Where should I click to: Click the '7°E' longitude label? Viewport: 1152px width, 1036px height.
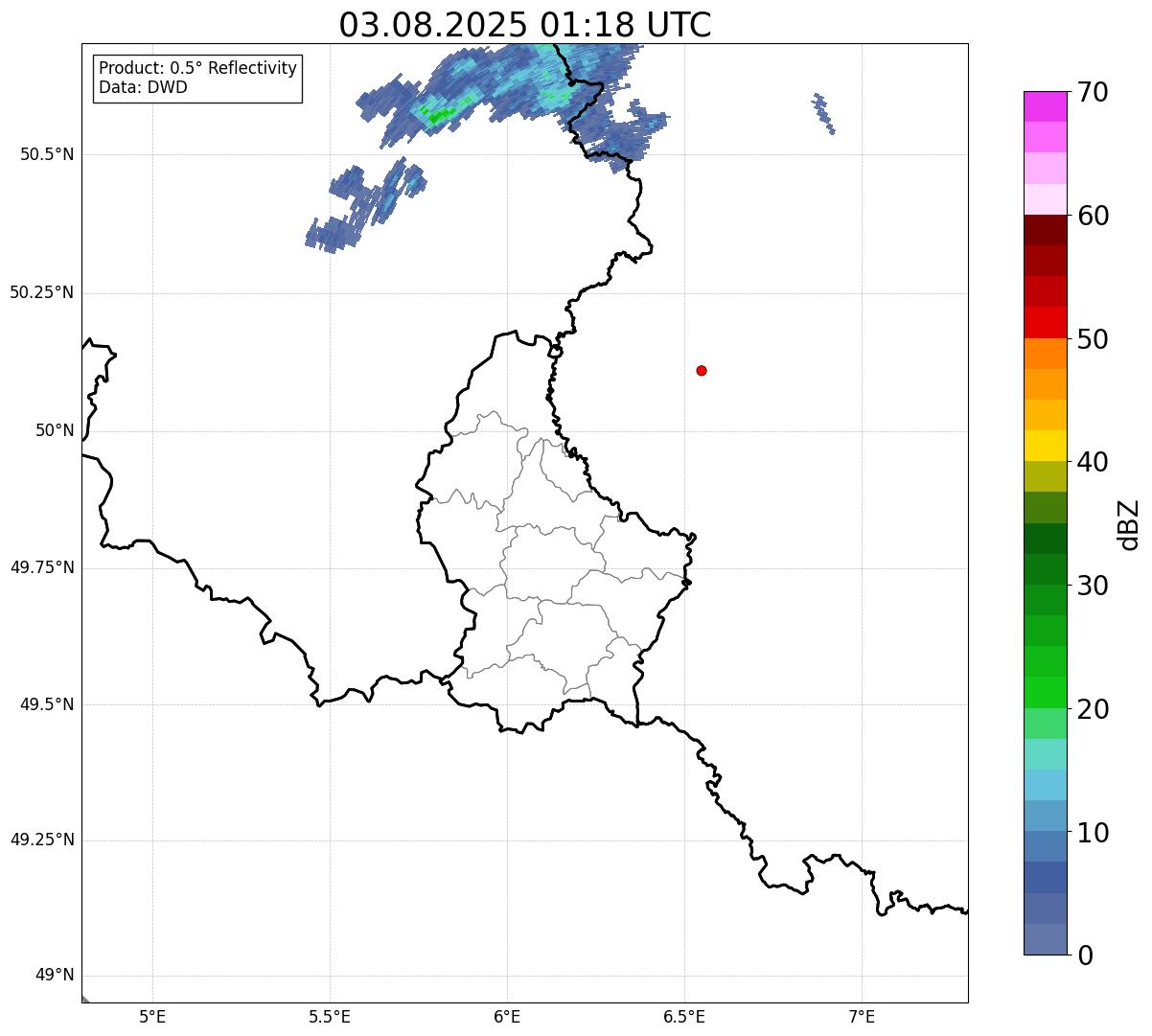coord(862,1016)
